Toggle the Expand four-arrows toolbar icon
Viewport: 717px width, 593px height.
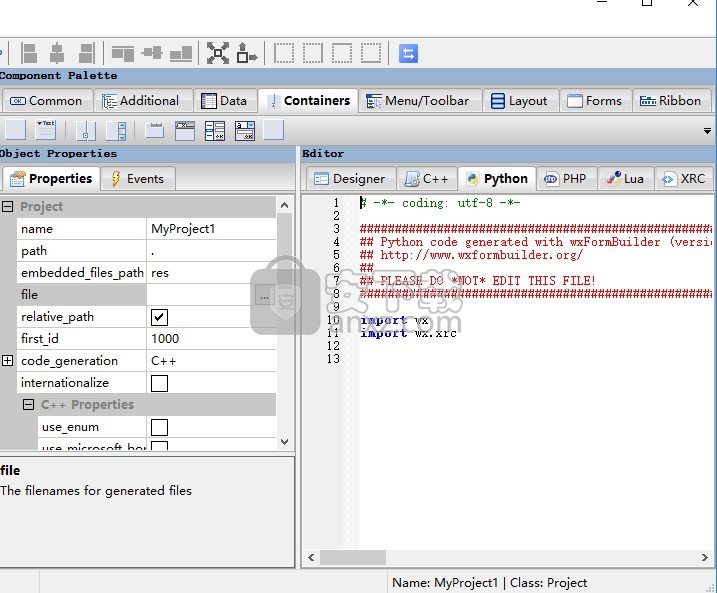pos(218,53)
